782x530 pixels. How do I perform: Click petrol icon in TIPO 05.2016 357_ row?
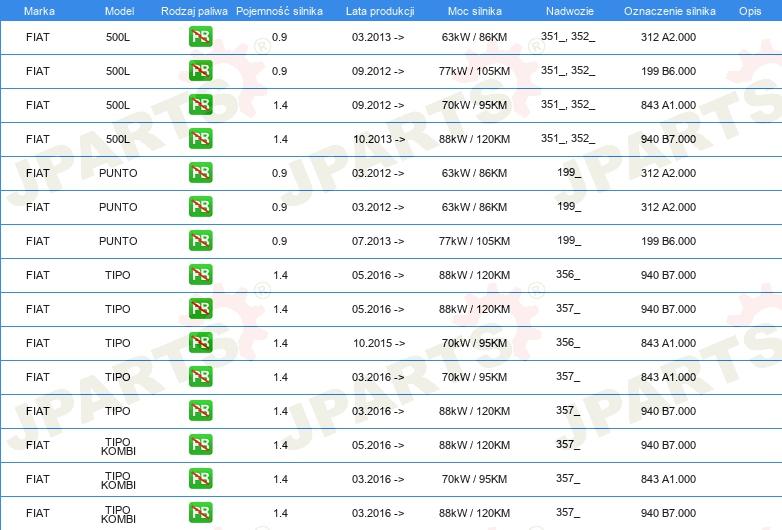[200, 309]
